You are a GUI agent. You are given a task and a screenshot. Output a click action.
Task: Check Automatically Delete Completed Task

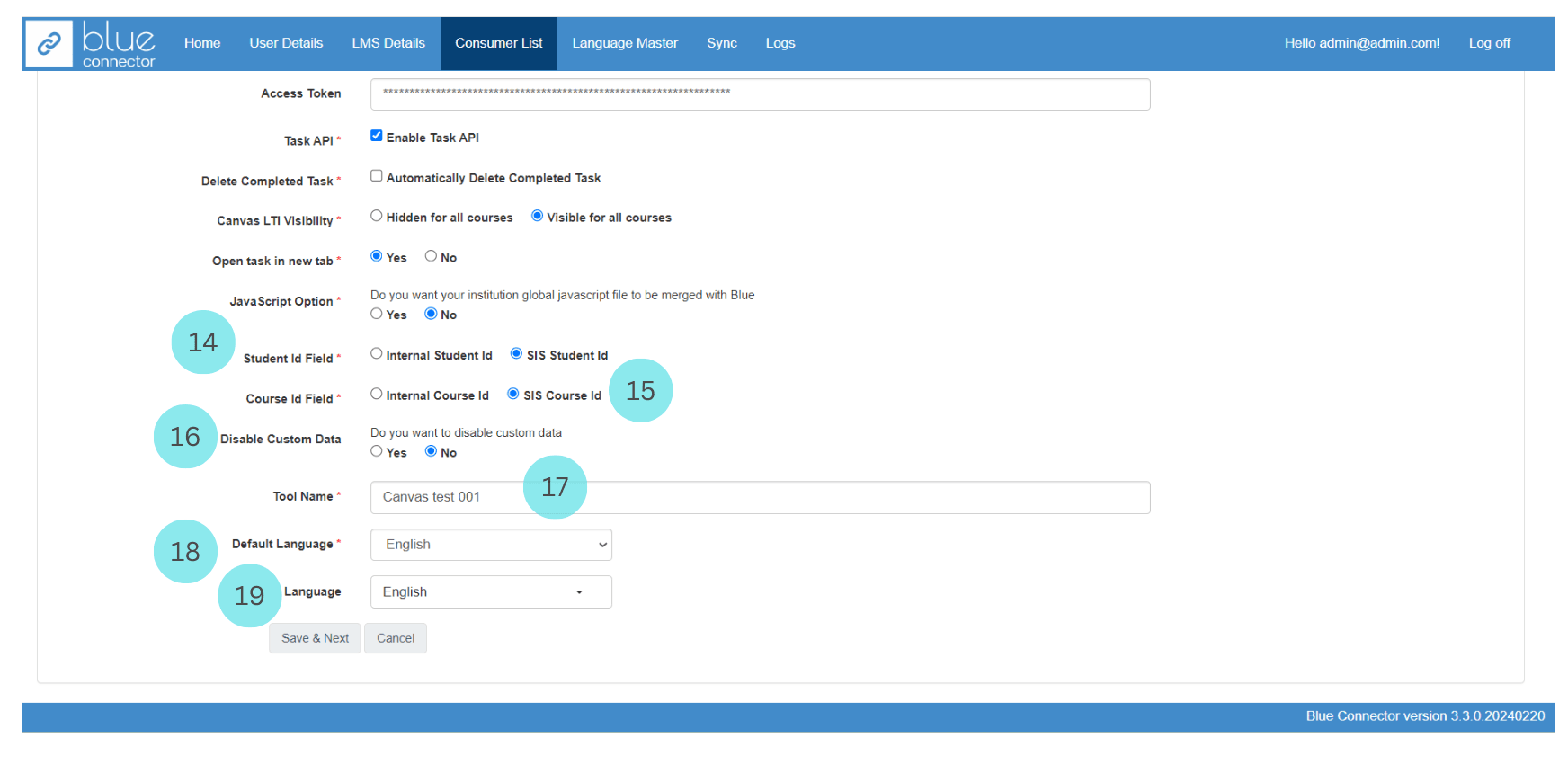click(377, 176)
